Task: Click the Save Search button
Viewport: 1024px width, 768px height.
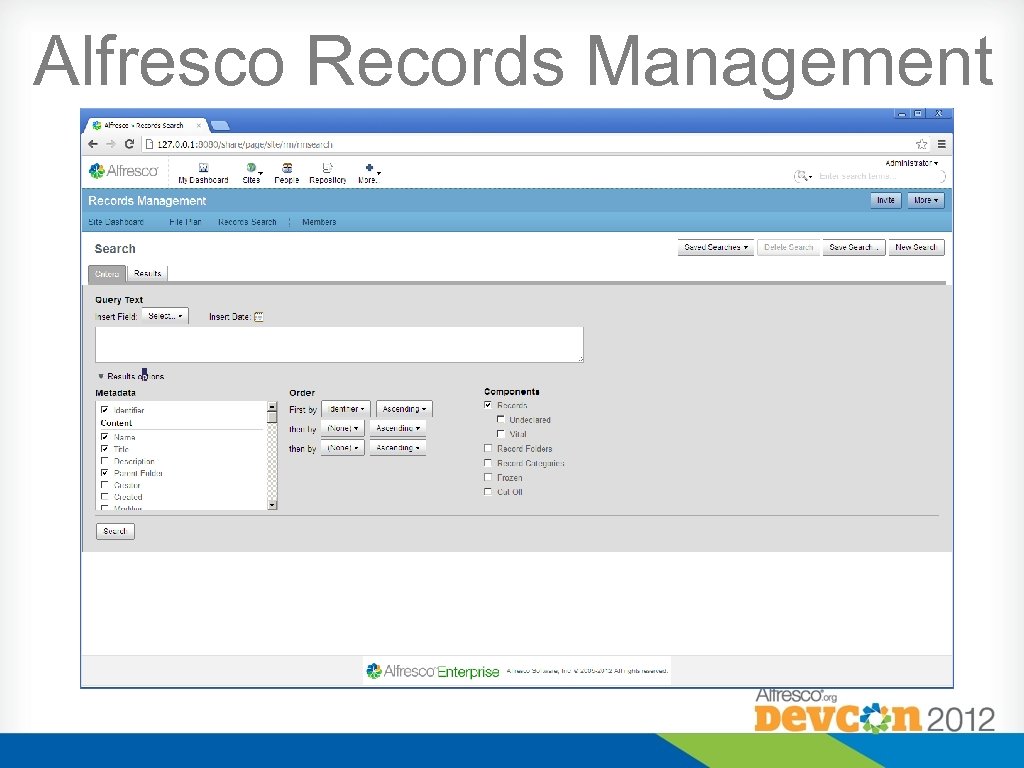Action: pos(854,248)
